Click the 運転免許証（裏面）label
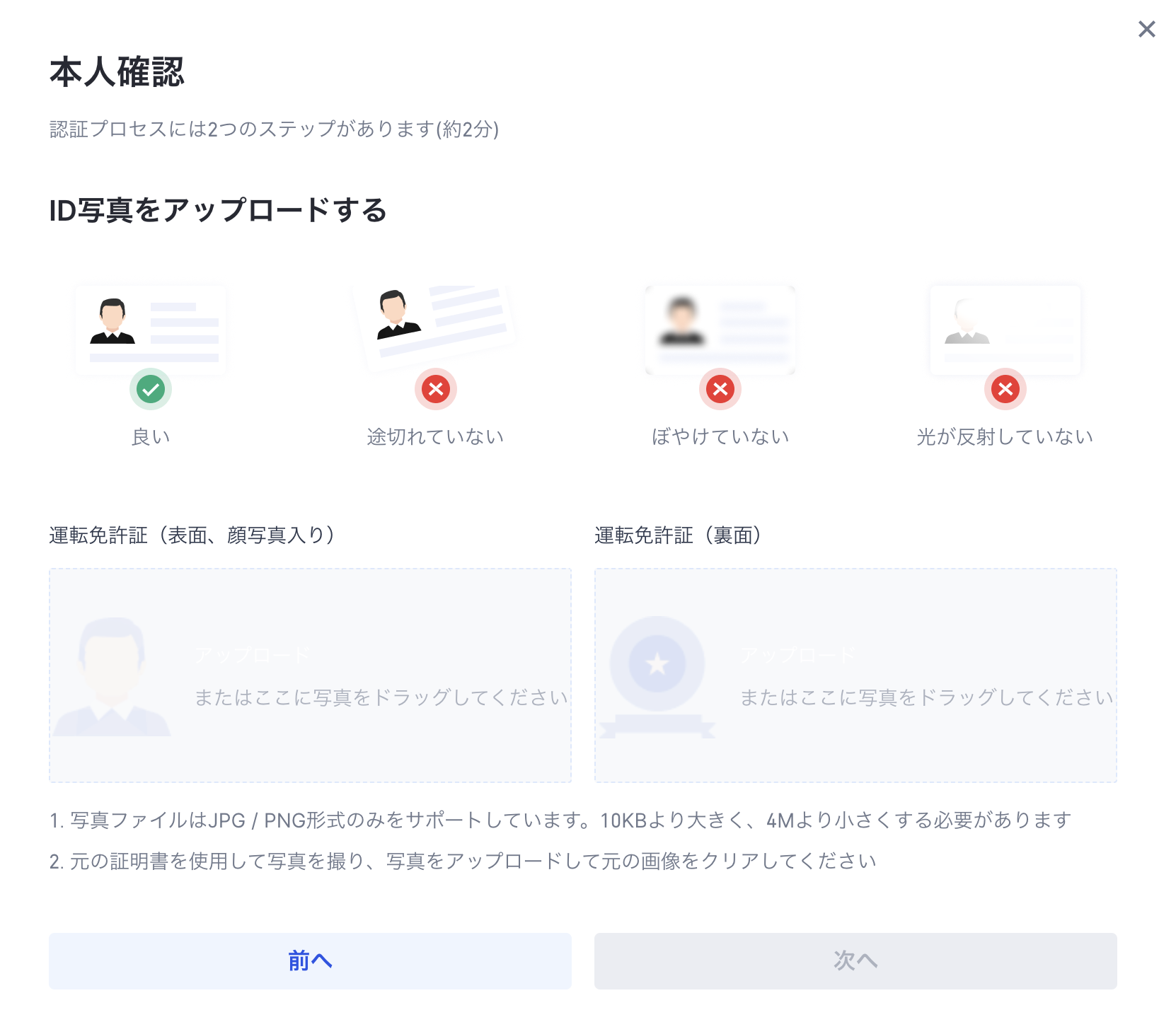1176x1010 pixels. click(x=678, y=535)
